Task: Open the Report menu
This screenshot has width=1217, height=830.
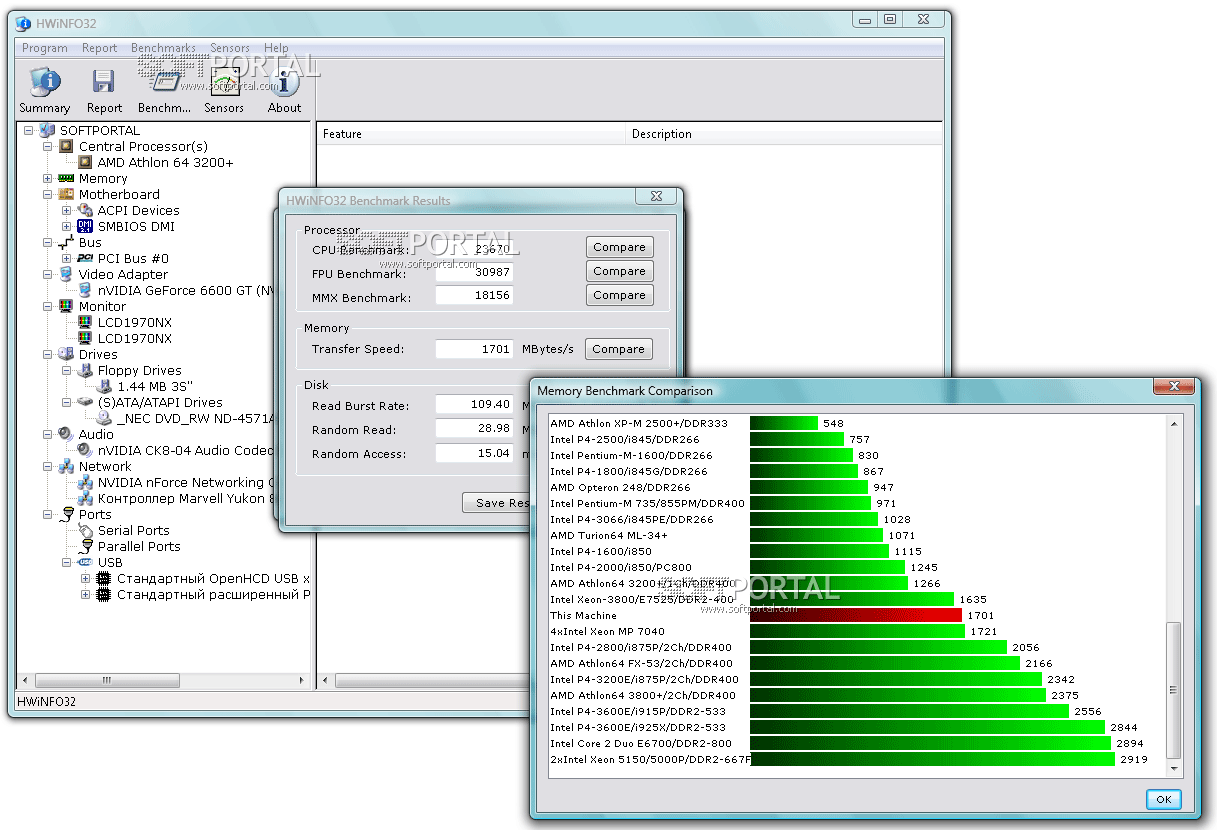Action: pyautogui.click(x=100, y=48)
